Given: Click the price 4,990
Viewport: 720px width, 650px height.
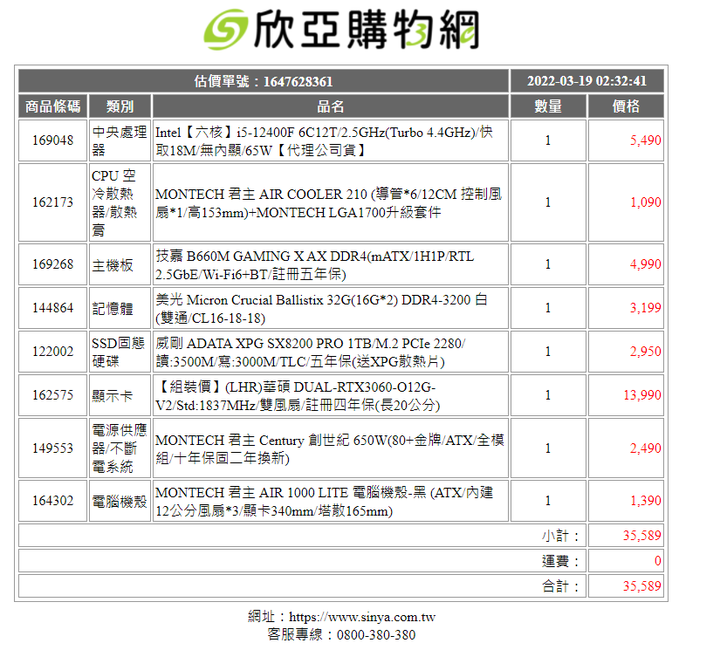Looking at the screenshot, I should click(x=645, y=264).
